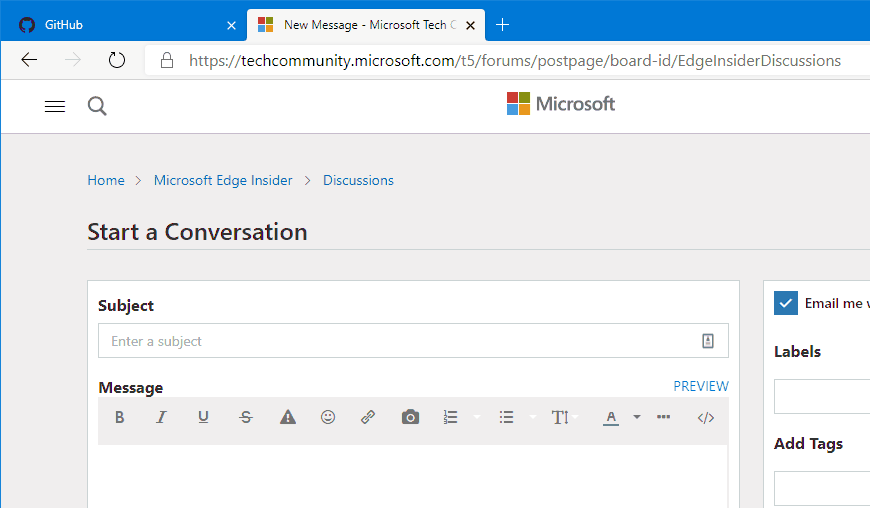Open the hamburger navigation menu
The width and height of the screenshot is (870, 508).
tap(55, 106)
